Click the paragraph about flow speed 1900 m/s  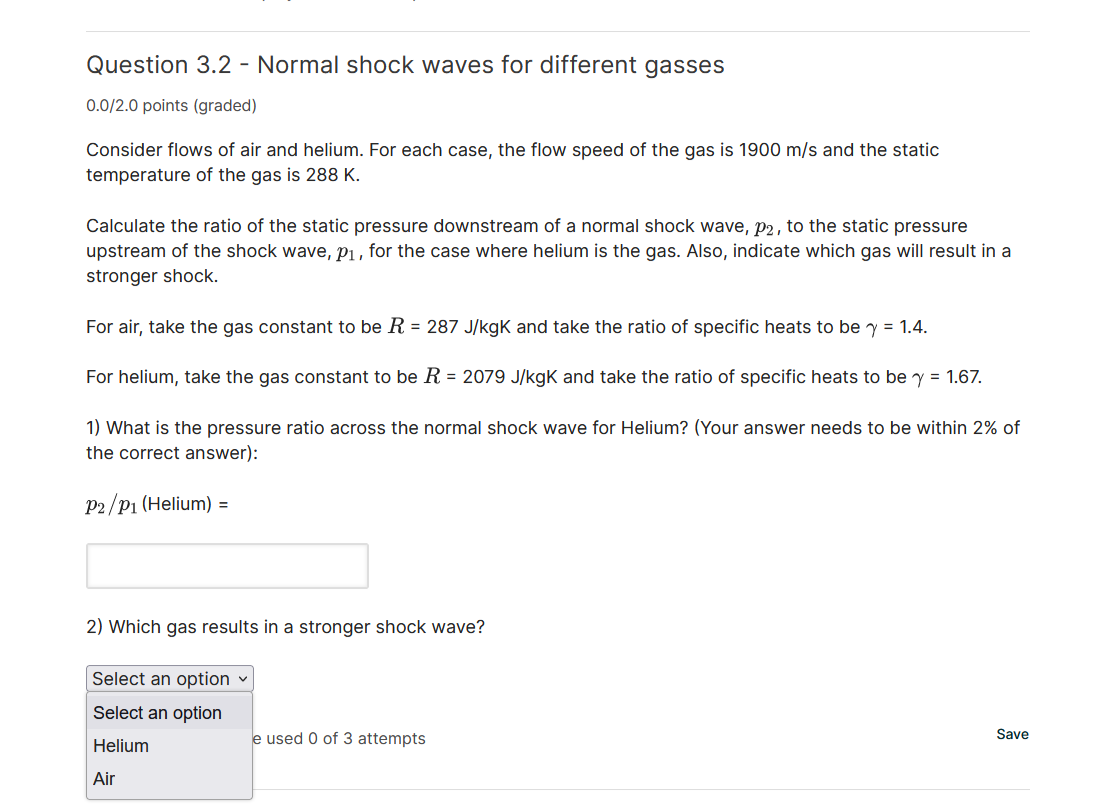512,149
